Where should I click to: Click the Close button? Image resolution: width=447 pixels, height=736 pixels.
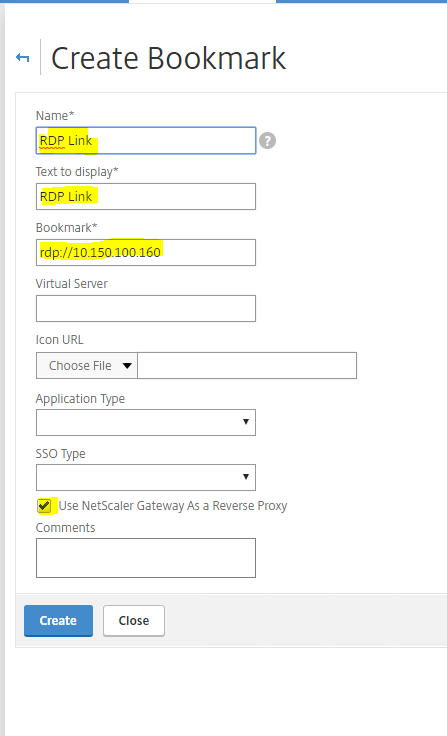134,621
